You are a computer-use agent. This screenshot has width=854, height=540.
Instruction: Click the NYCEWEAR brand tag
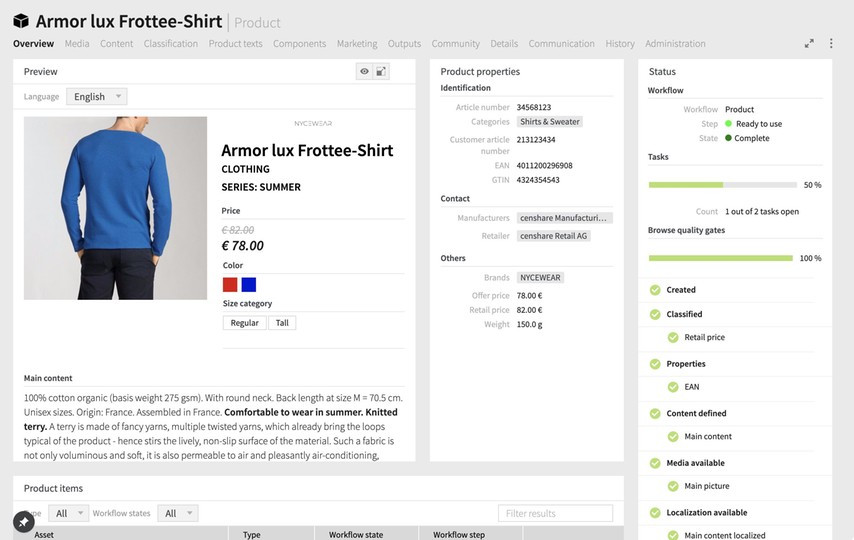tap(540, 277)
